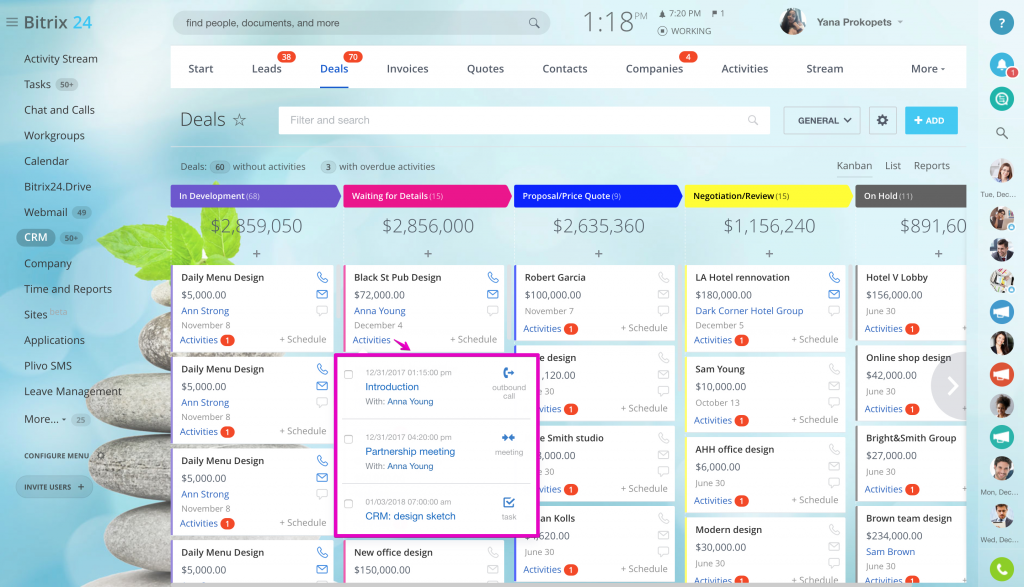This screenshot has height=587, width=1024.
Task: Click the search magnifier in the top search bar
Action: [534, 23]
